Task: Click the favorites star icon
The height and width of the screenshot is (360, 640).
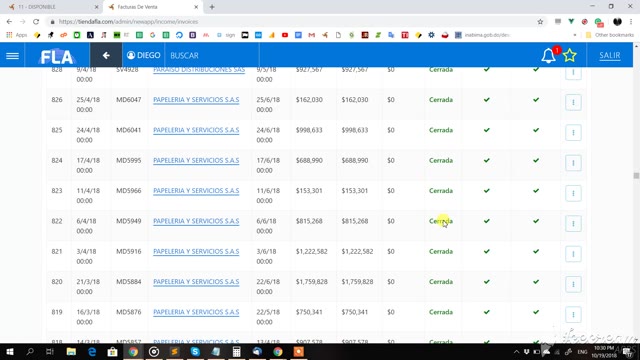Action: (x=569, y=56)
